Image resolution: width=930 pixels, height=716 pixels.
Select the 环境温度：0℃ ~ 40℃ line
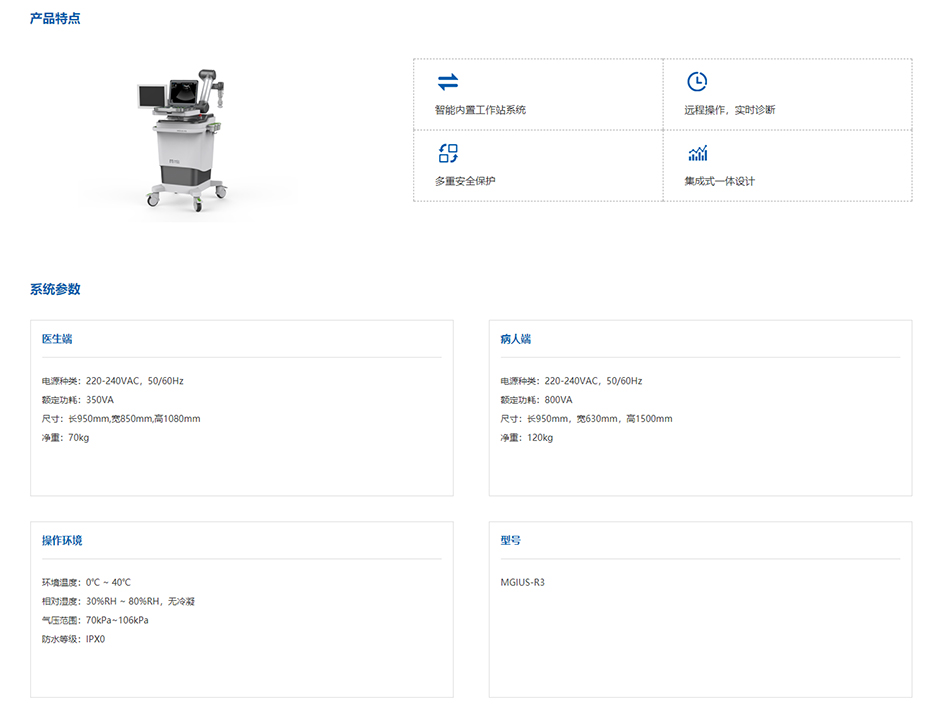pos(86,583)
